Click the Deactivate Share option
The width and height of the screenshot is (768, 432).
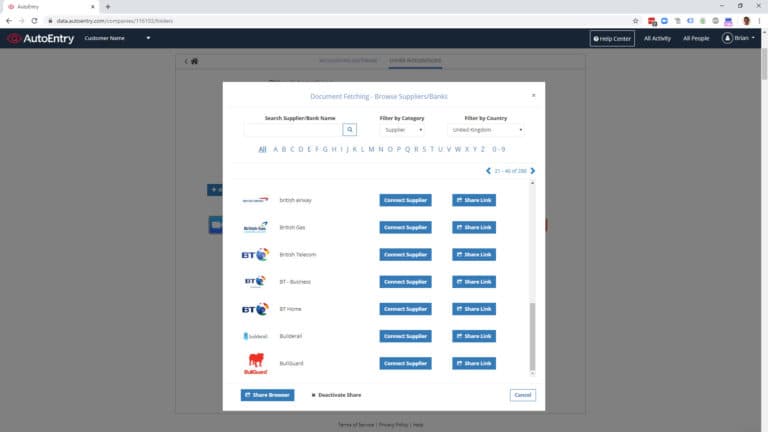336,395
